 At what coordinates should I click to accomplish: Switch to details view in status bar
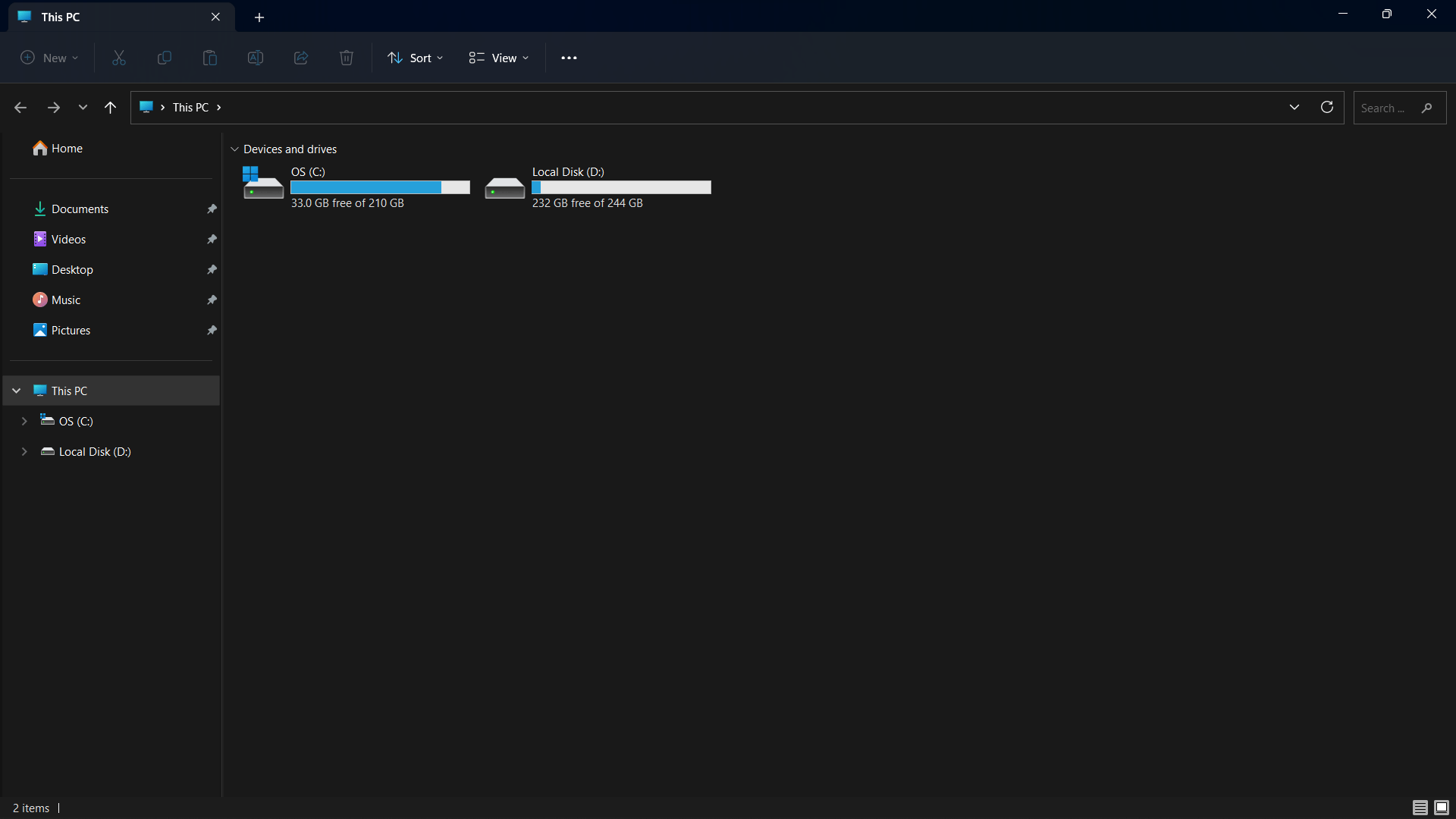[x=1420, y=808]
